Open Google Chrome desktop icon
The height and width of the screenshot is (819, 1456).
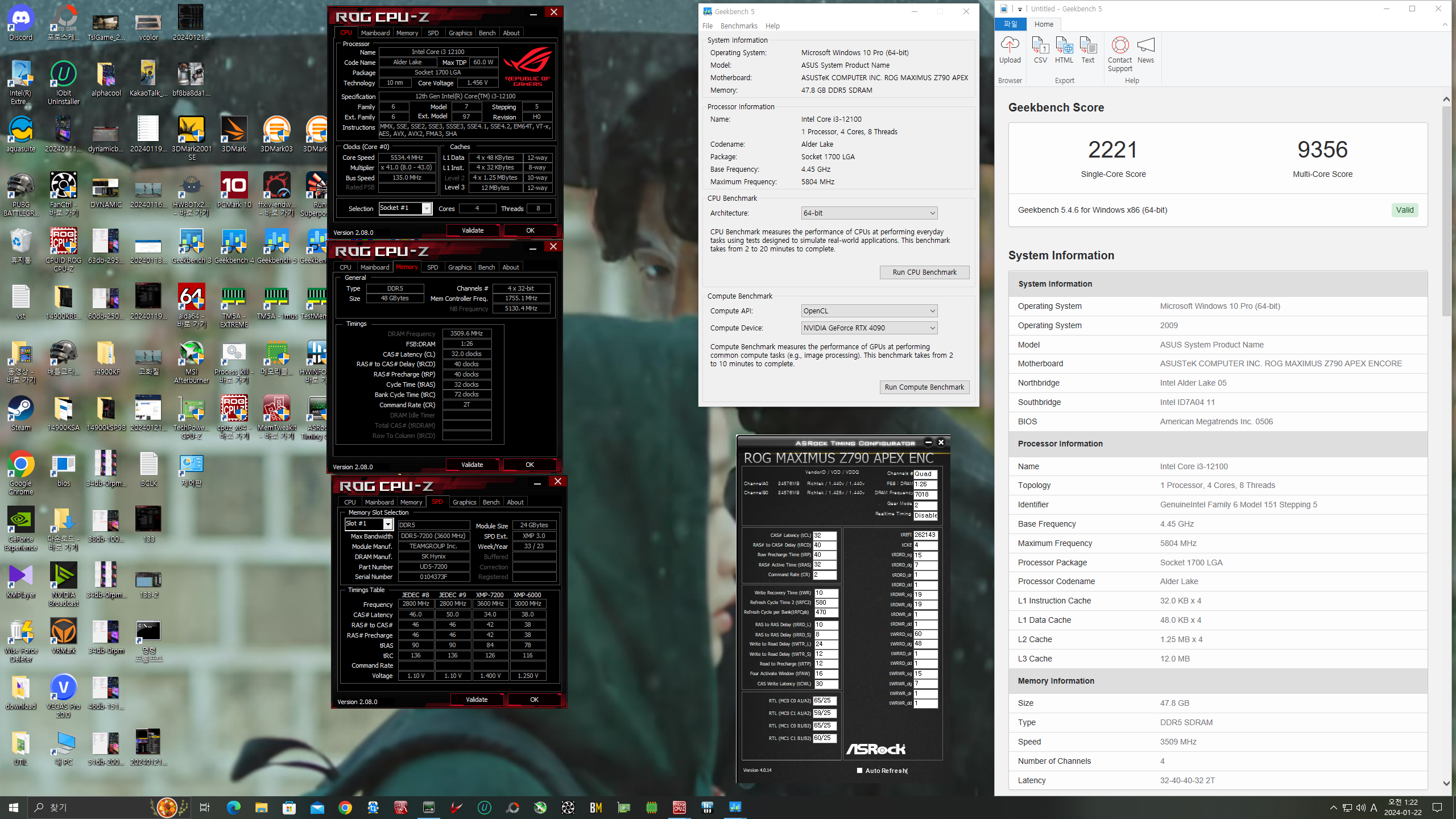pos(21,473)
